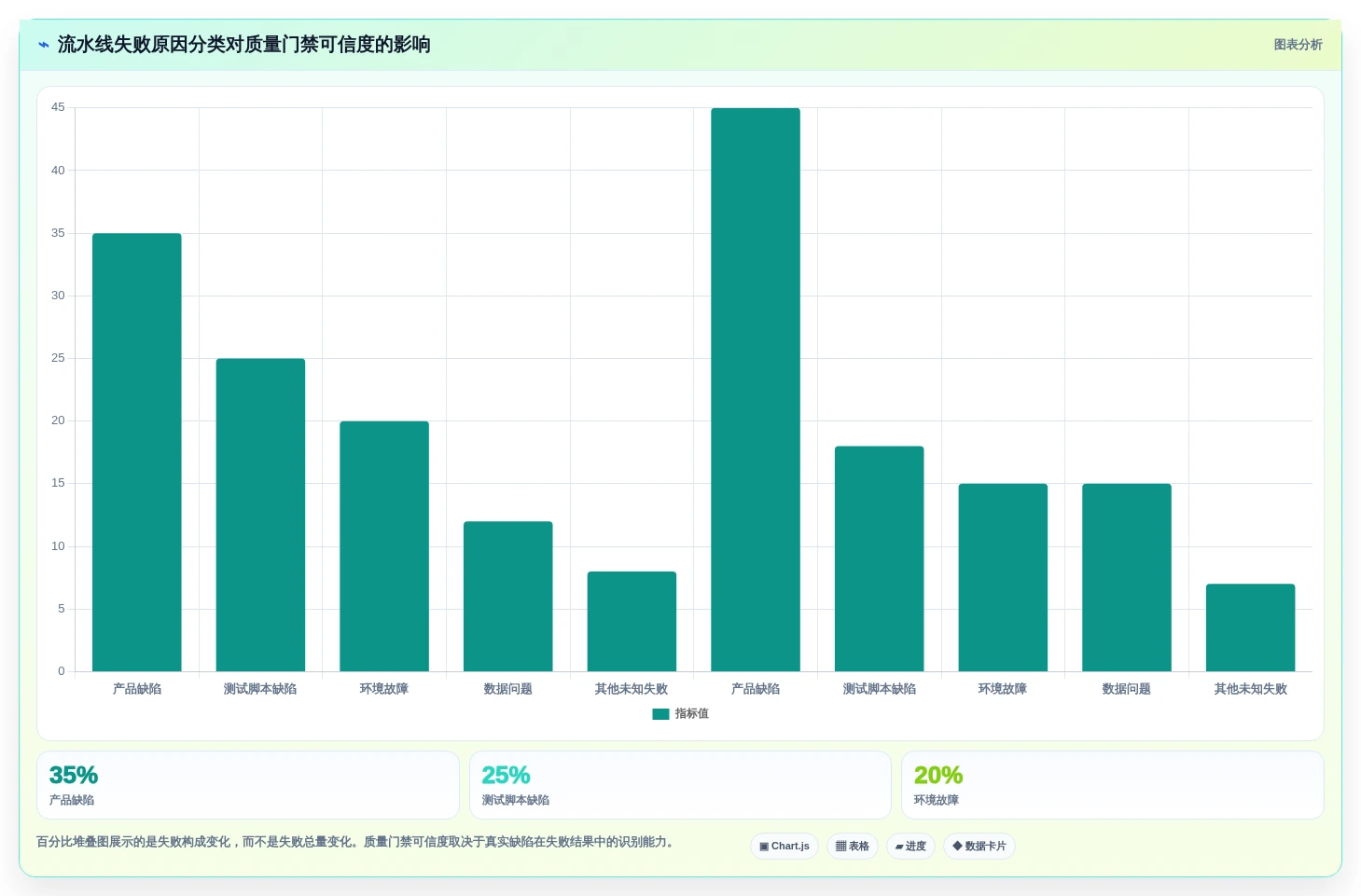Click the chart title 流水线失败原因分类对质量门禁可信度的影响
Viewport: 1361px width, 896px height.
pyautogui.click(x=243, y=45)
